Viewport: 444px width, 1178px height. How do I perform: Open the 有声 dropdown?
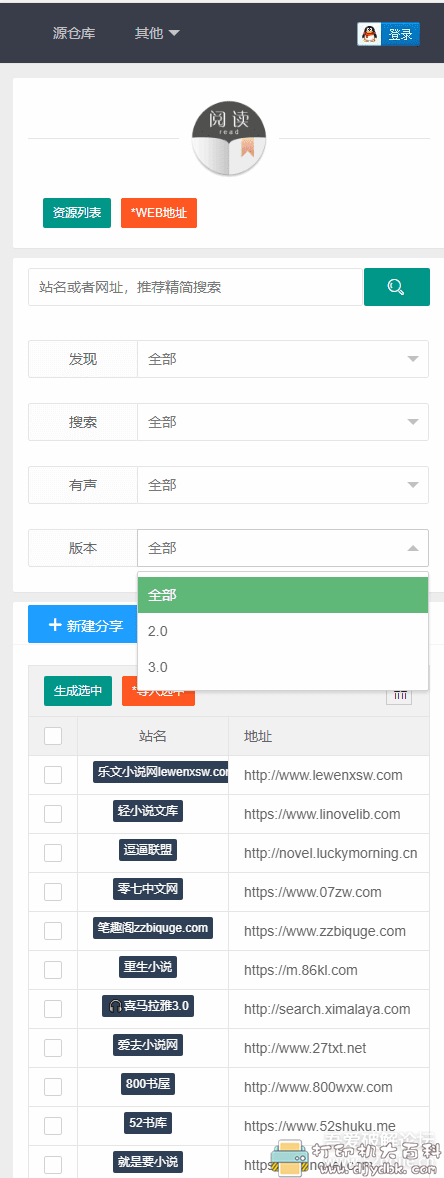(x=283, y=485)
